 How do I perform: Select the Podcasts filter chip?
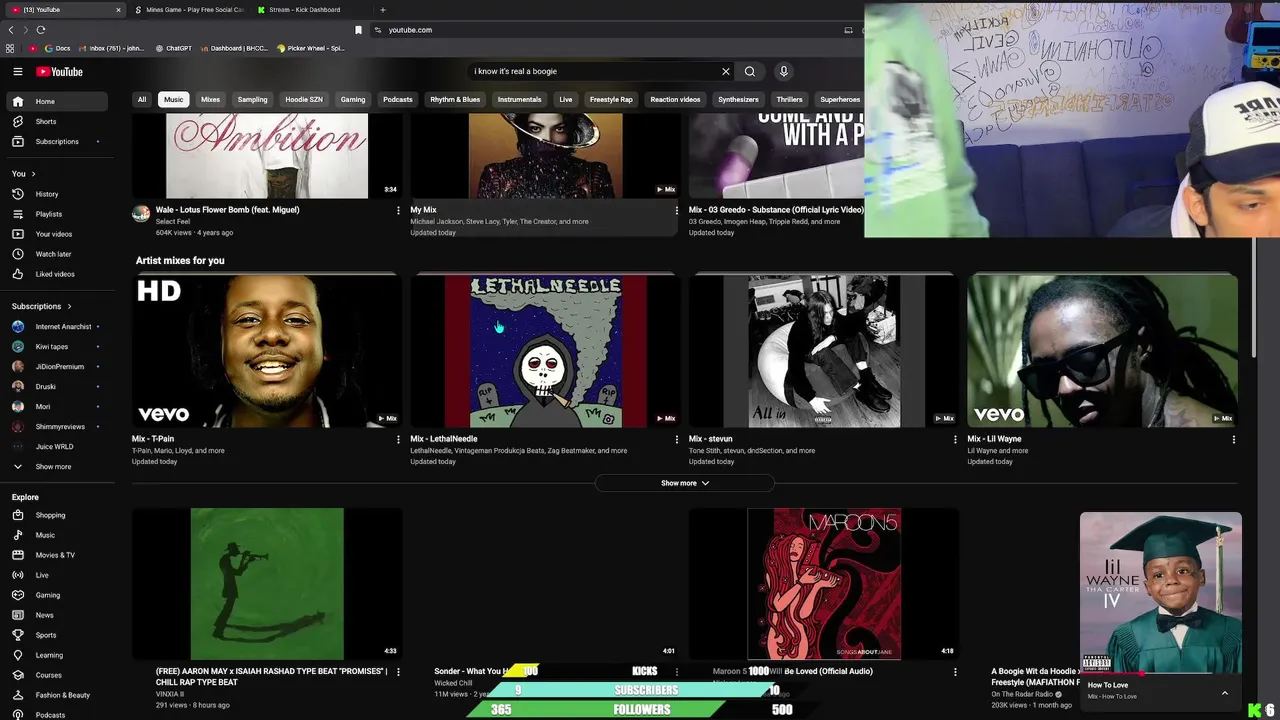[x=397, y=99]
